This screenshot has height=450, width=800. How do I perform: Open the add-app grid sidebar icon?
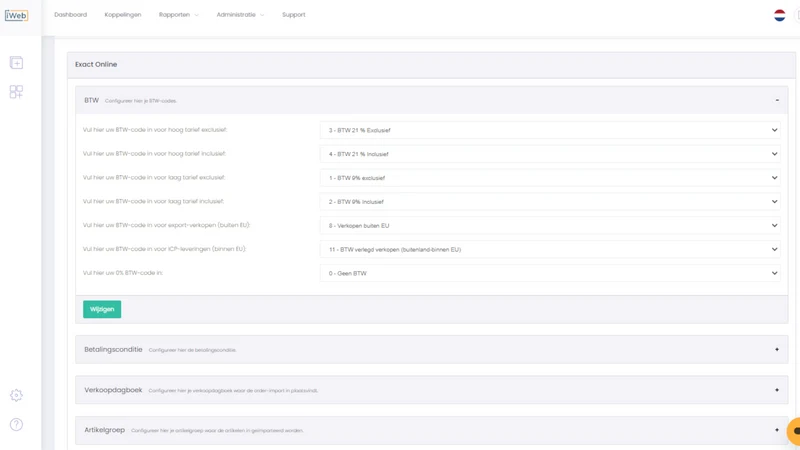[16, 92]
